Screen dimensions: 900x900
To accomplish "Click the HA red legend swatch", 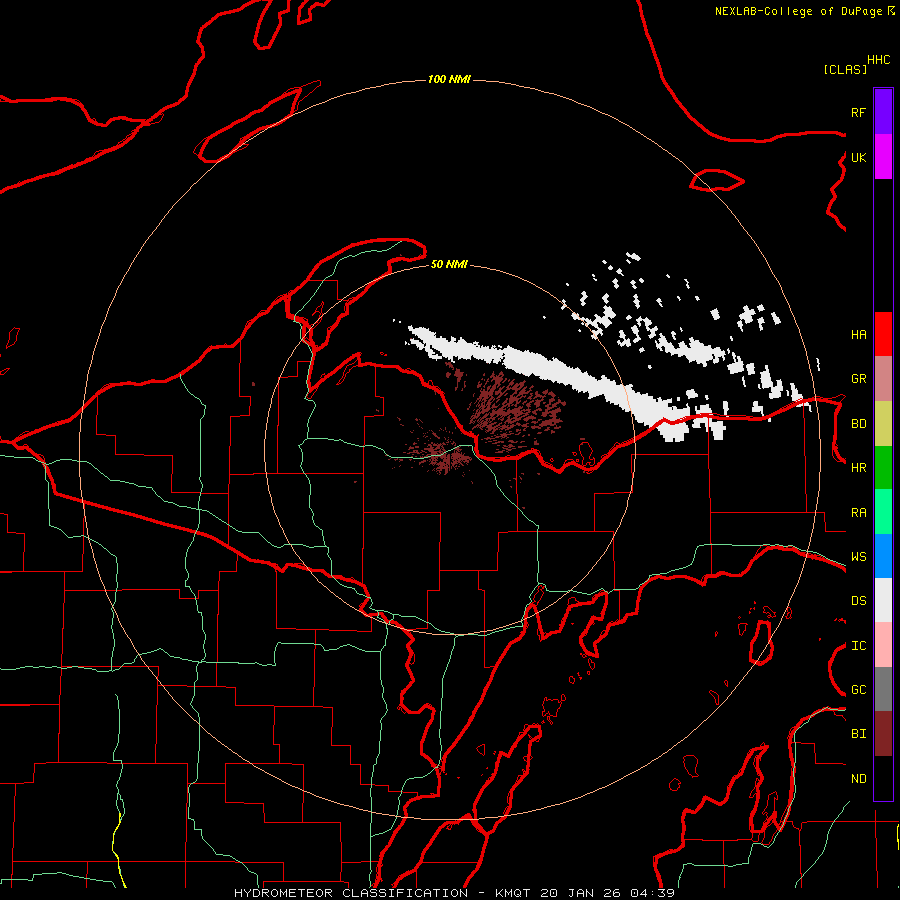I will [883, 334].
